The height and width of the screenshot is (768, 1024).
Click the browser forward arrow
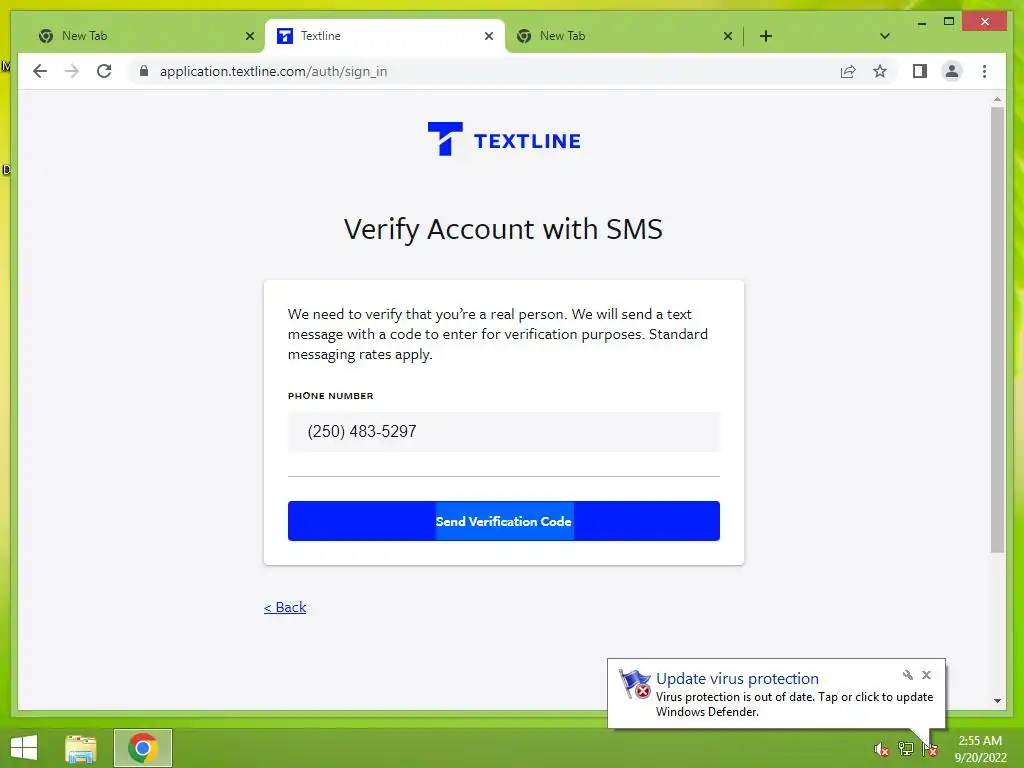72,71
